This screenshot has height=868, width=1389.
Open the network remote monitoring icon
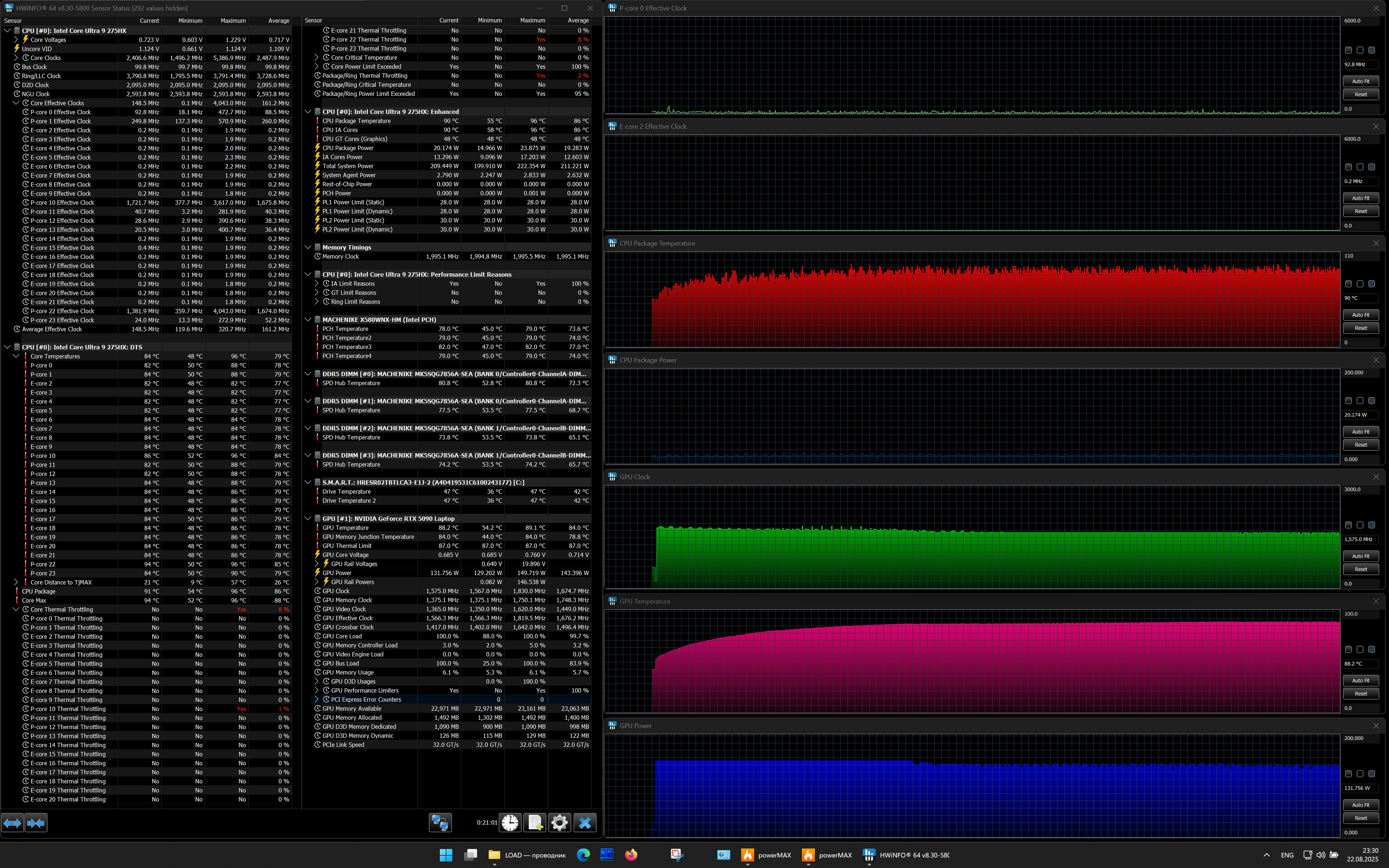(x=440, y=823)
